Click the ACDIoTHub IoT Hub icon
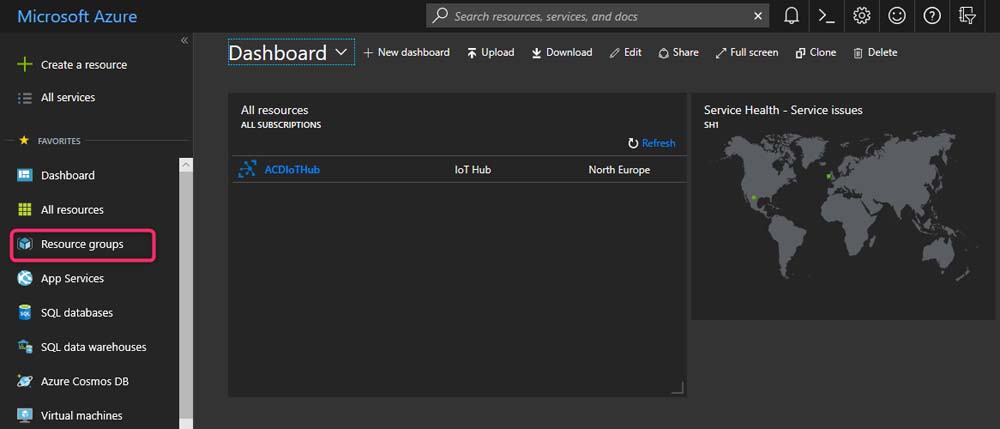 click(x=247, y=170)
